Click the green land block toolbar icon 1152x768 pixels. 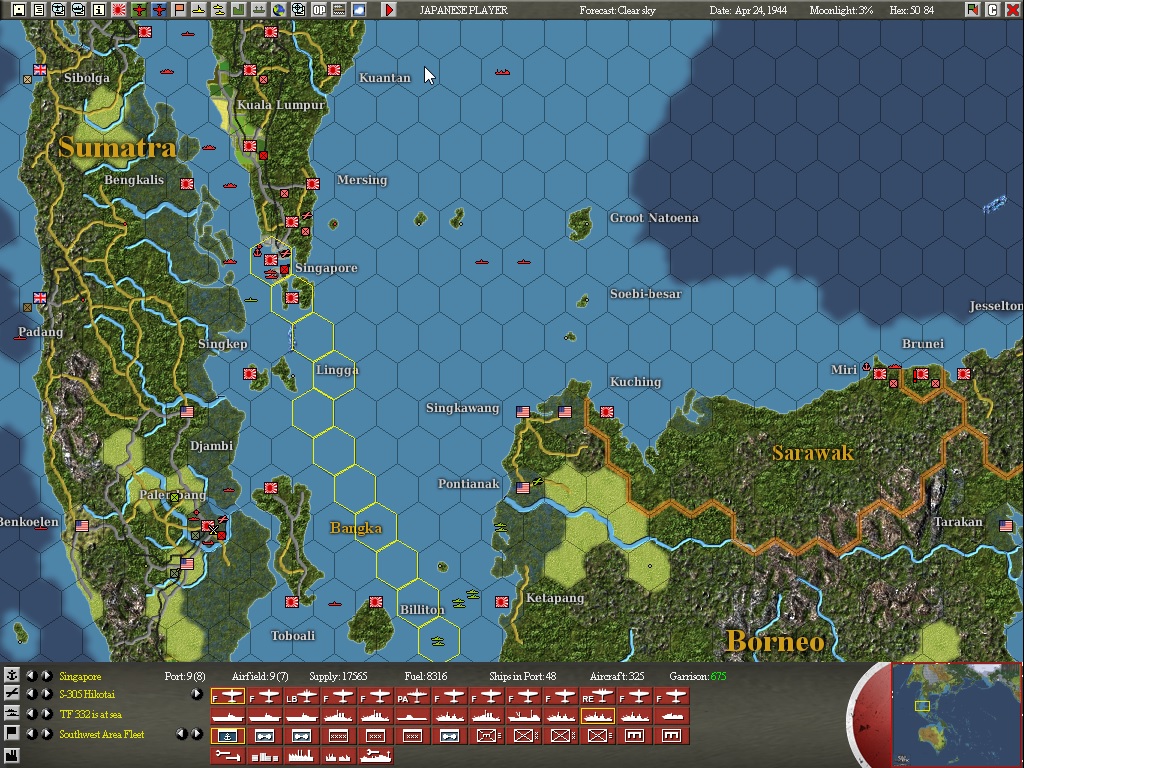pos(238,10)
